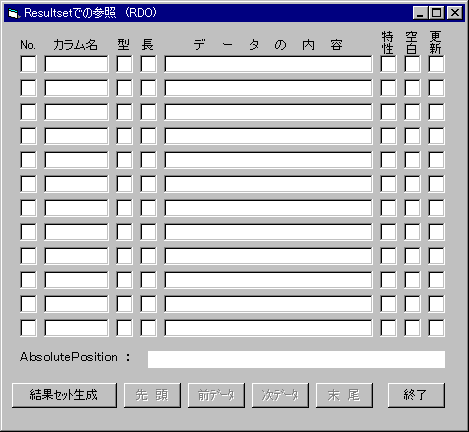Select the first row 特性 field

pyautogui.click(x=388, y=64)
